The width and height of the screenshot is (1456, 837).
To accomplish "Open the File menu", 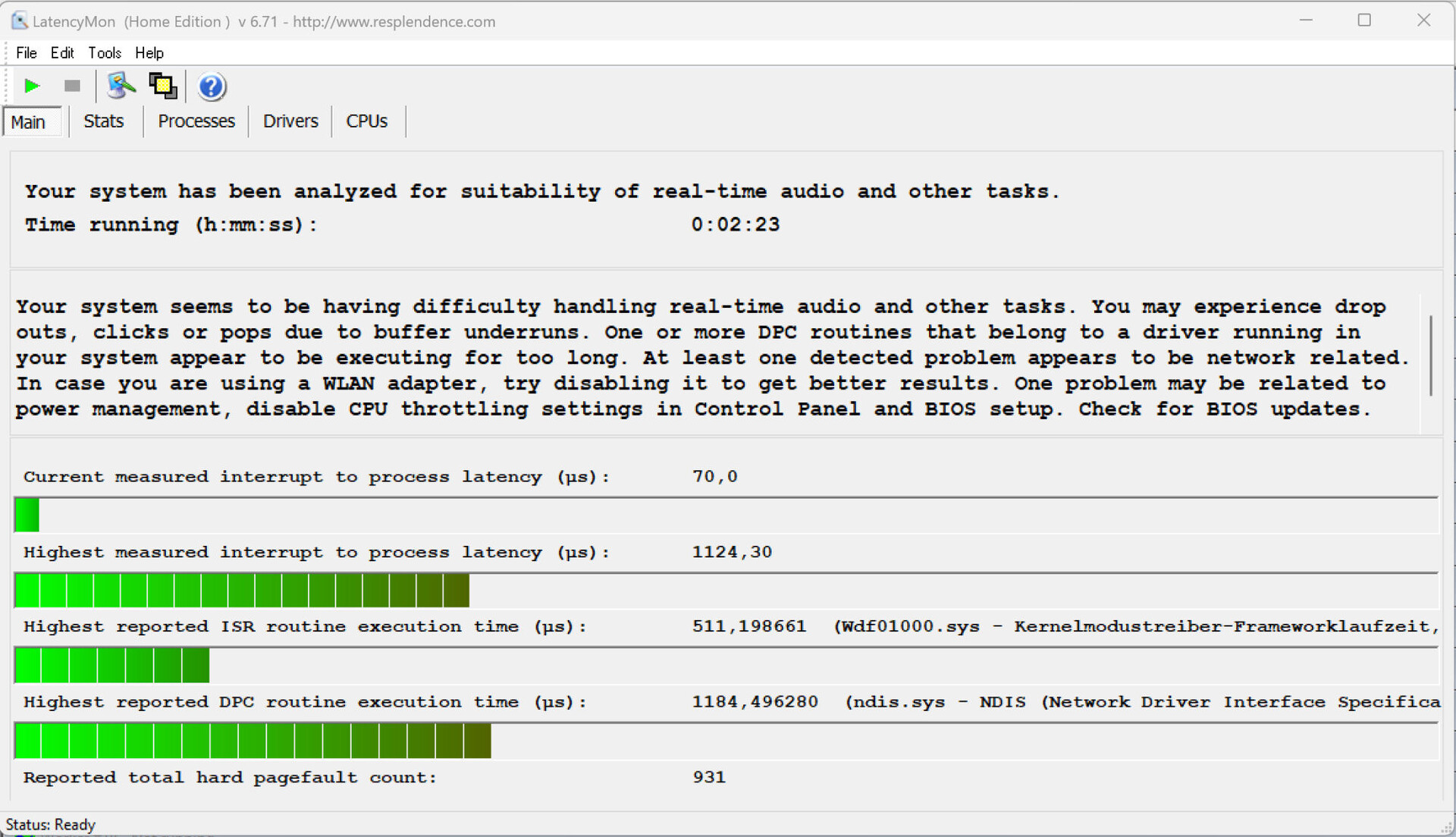I will [x=26, y=53].
